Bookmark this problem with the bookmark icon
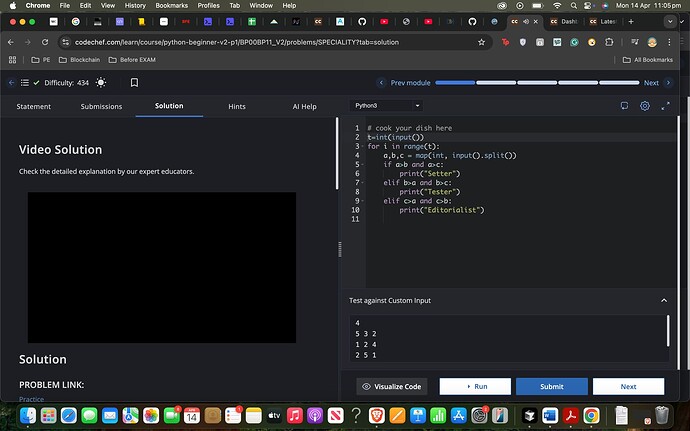The width and height of the screenshot is (690, 431). (134, 82)
